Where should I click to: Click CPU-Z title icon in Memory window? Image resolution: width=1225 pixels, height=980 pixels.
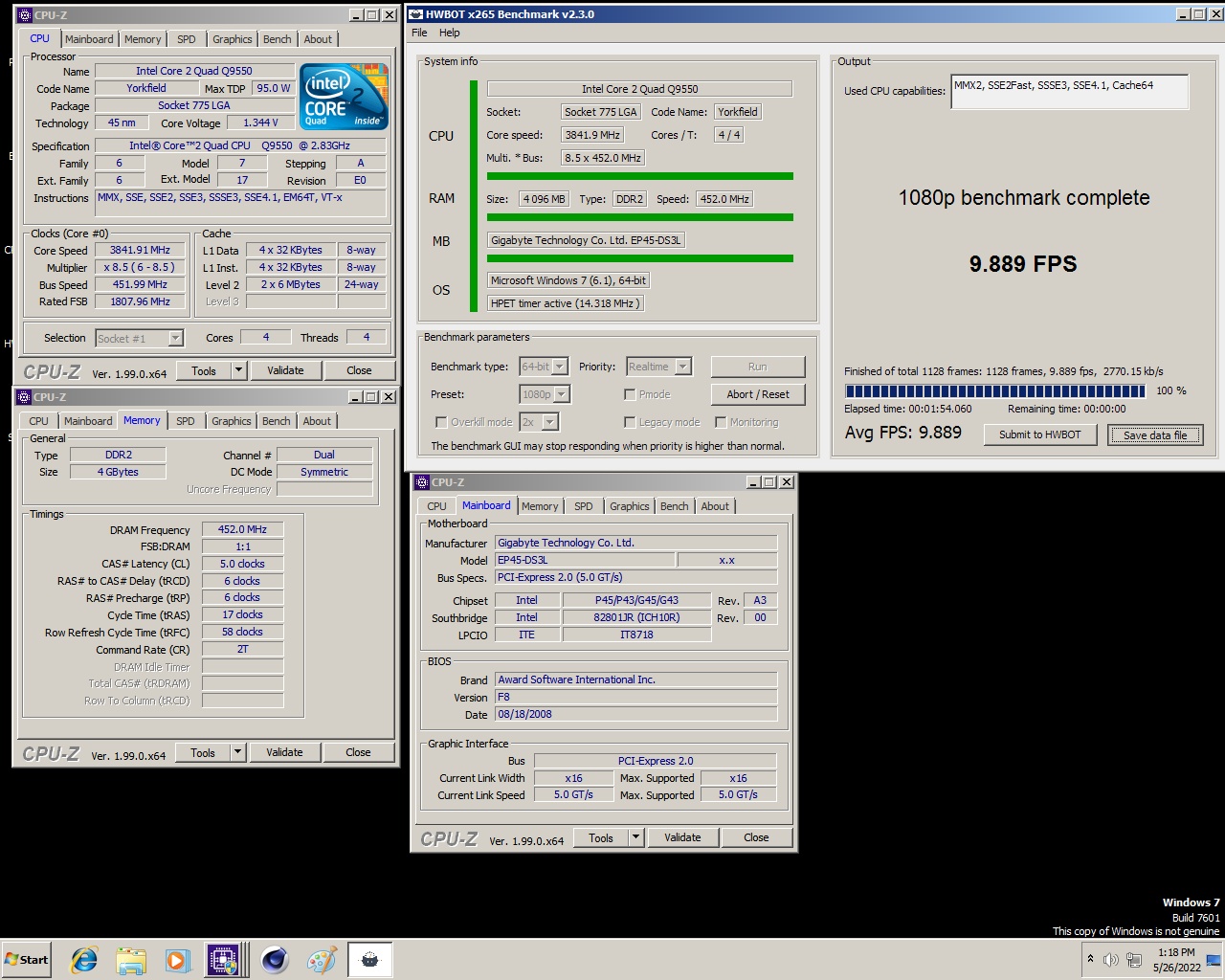coord(24,397)
